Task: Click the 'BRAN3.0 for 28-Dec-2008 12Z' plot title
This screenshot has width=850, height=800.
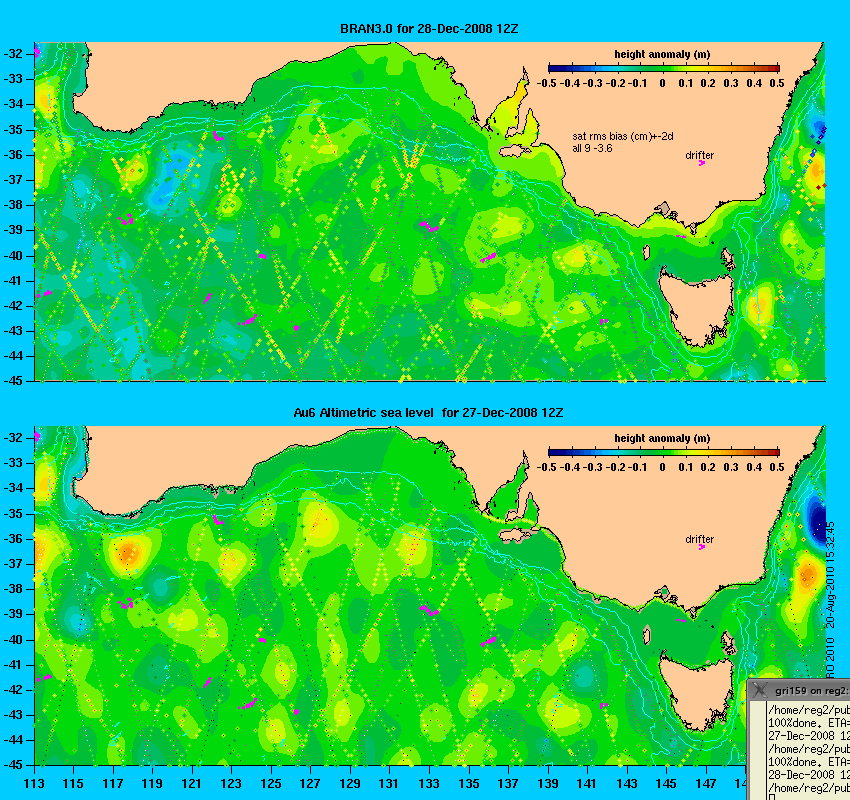Action: click(x=429, y=29)
